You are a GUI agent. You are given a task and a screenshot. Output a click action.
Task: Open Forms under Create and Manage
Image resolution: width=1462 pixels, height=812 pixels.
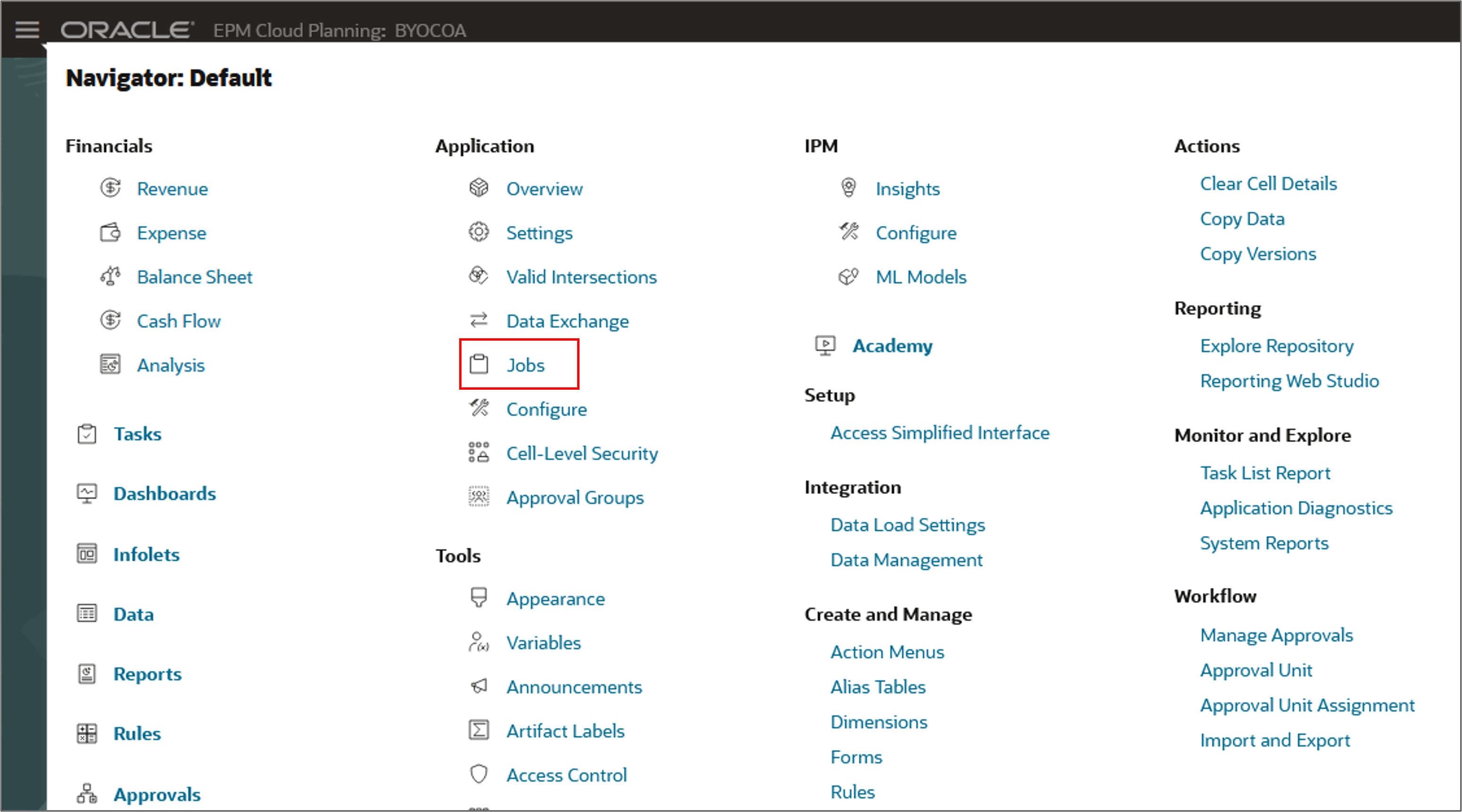(857, 757)
